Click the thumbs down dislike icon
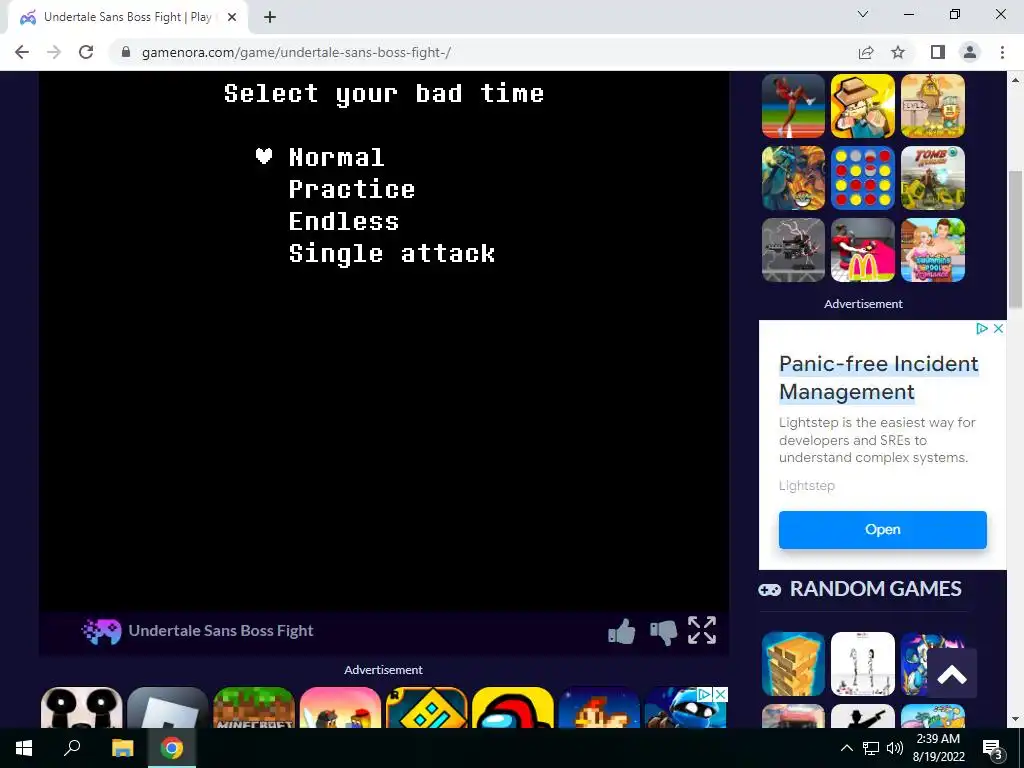The image size is (1024, 768). pos(663,632)
